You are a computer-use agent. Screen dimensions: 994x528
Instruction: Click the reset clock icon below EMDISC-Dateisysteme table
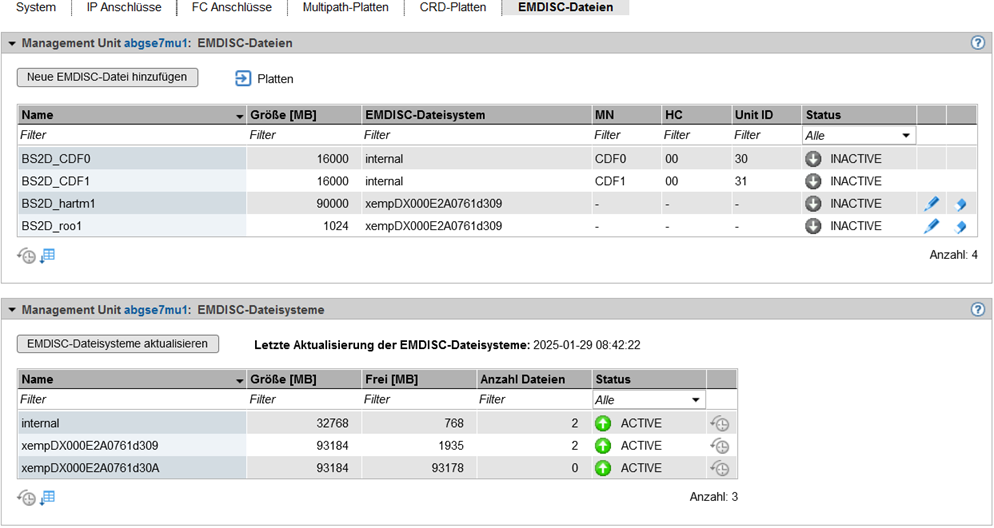[27, 498]
